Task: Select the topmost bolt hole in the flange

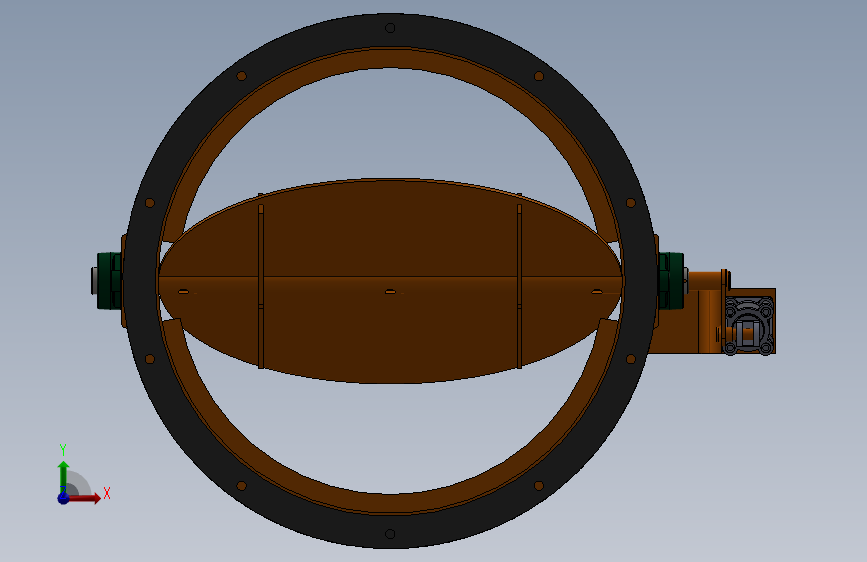Action: [390, 28]
